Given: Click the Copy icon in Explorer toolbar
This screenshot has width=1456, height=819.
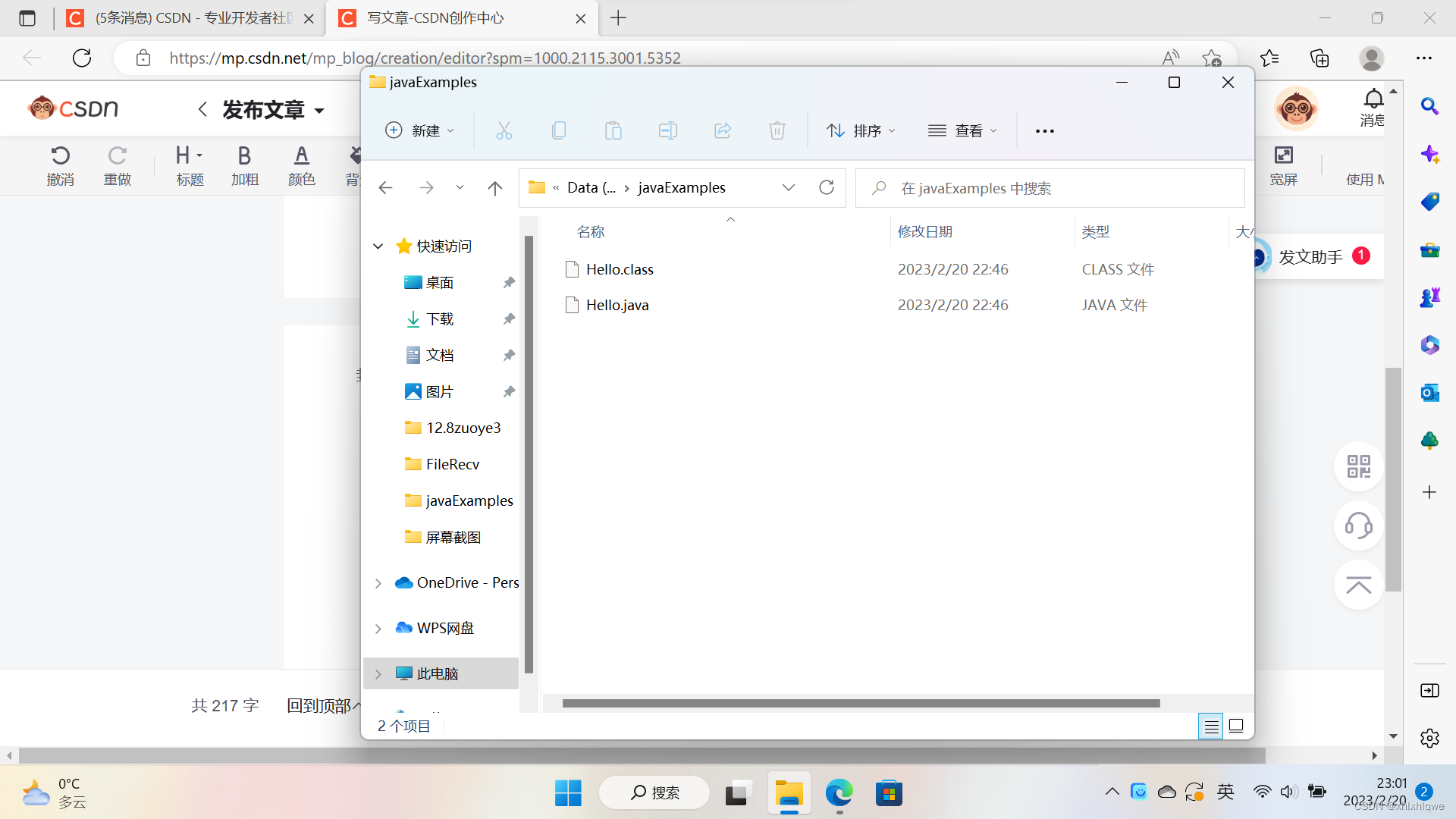Looking at the screenshot, I should point(559,130).
